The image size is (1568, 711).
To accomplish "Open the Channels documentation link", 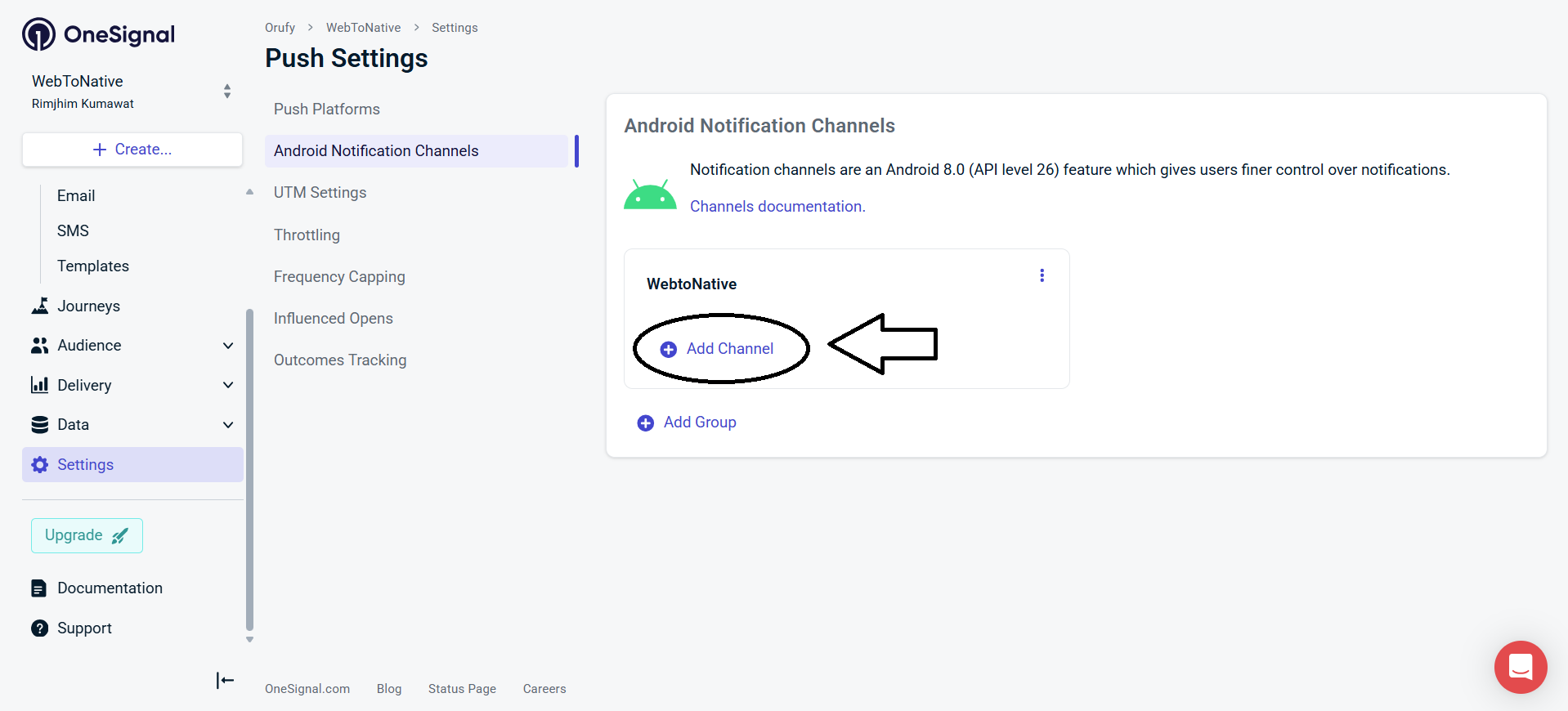I will (x=777, y=207).
